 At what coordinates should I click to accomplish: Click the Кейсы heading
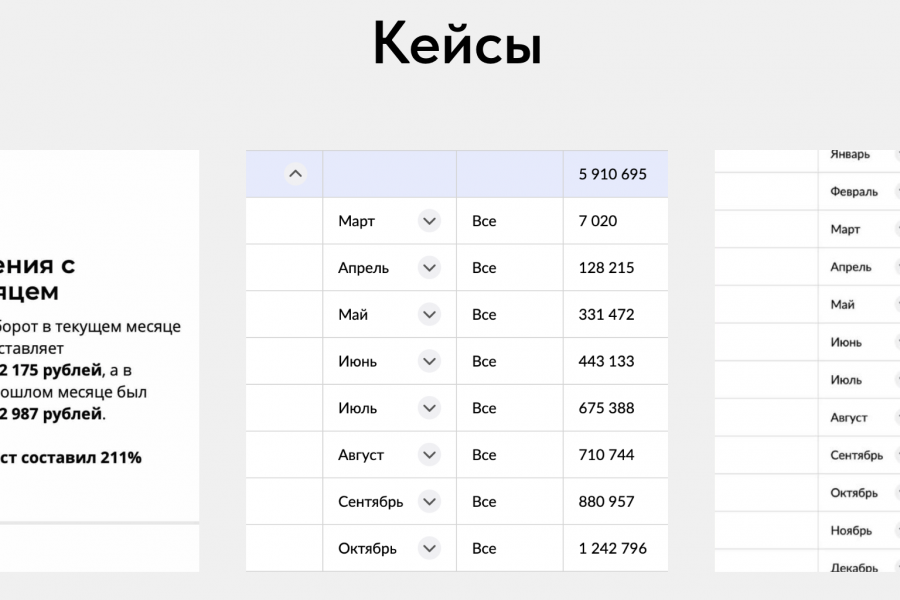click(457, 45)
